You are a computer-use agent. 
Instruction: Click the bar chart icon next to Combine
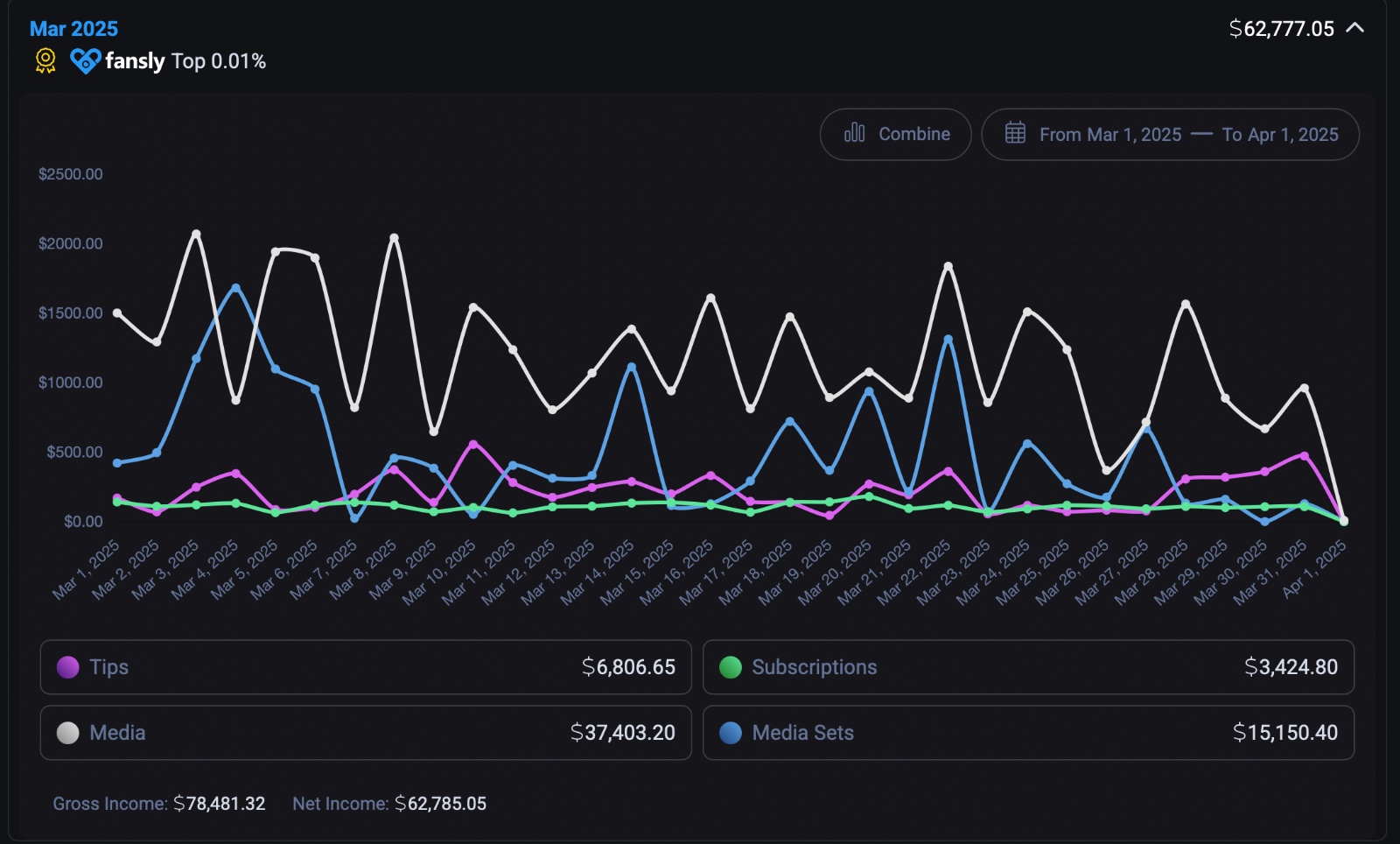(856, 133)
